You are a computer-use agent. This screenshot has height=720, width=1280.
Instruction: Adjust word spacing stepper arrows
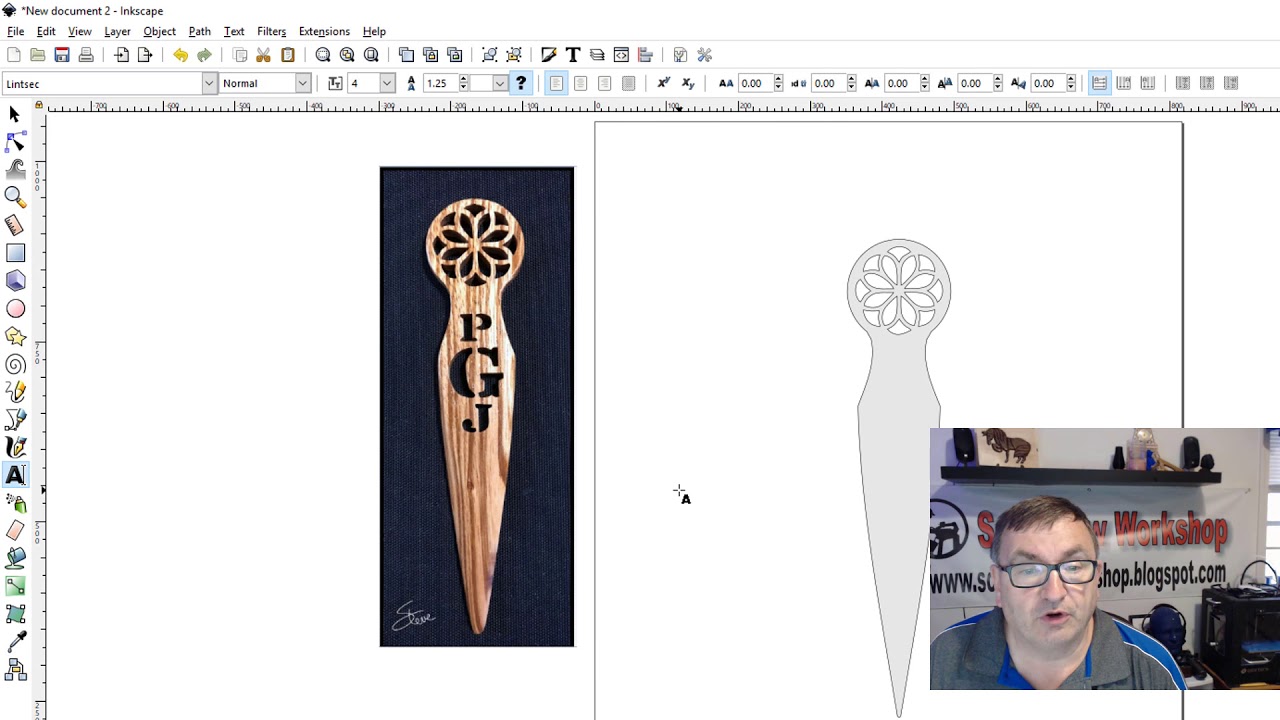[x=851, y=84]
